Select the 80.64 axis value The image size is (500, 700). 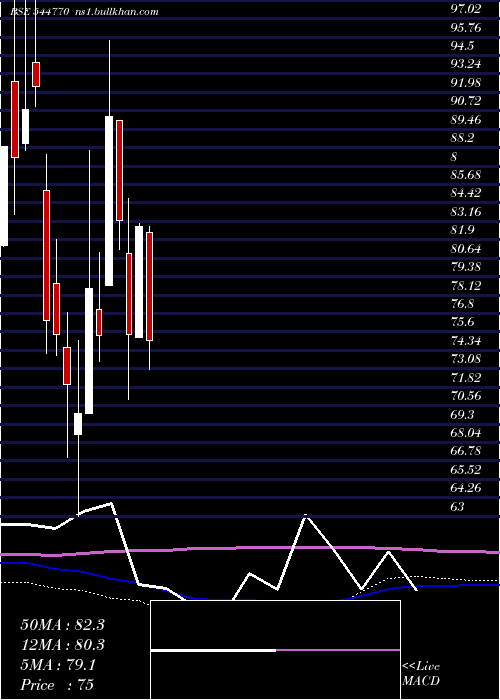[x=466, y=248]
